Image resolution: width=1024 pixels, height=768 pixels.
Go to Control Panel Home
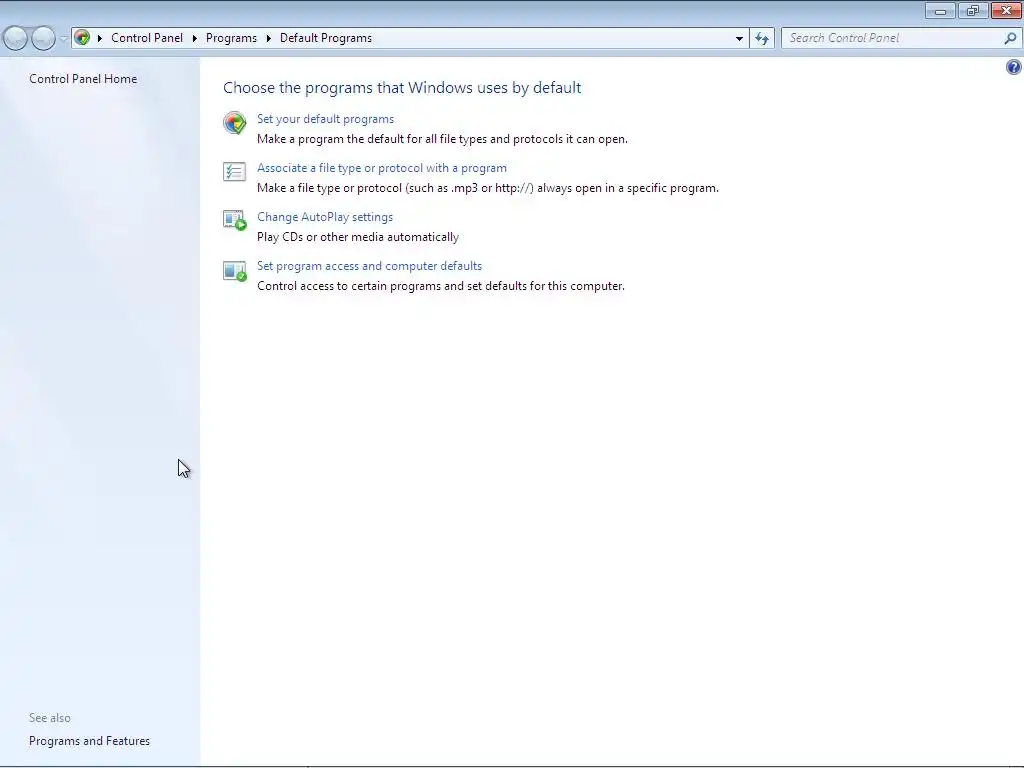(83, 78)
